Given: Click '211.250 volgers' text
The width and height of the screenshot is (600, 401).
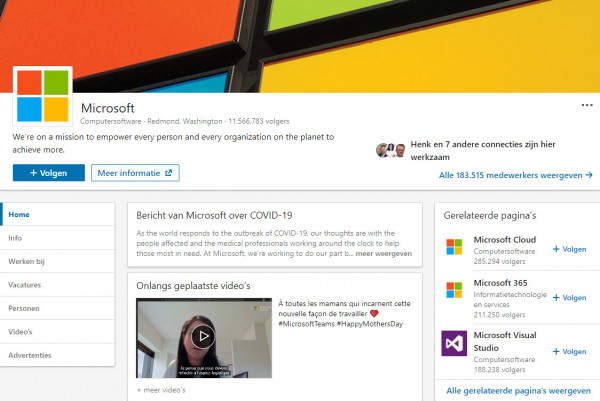Looking at the screenshot, I should click(499, 315).
